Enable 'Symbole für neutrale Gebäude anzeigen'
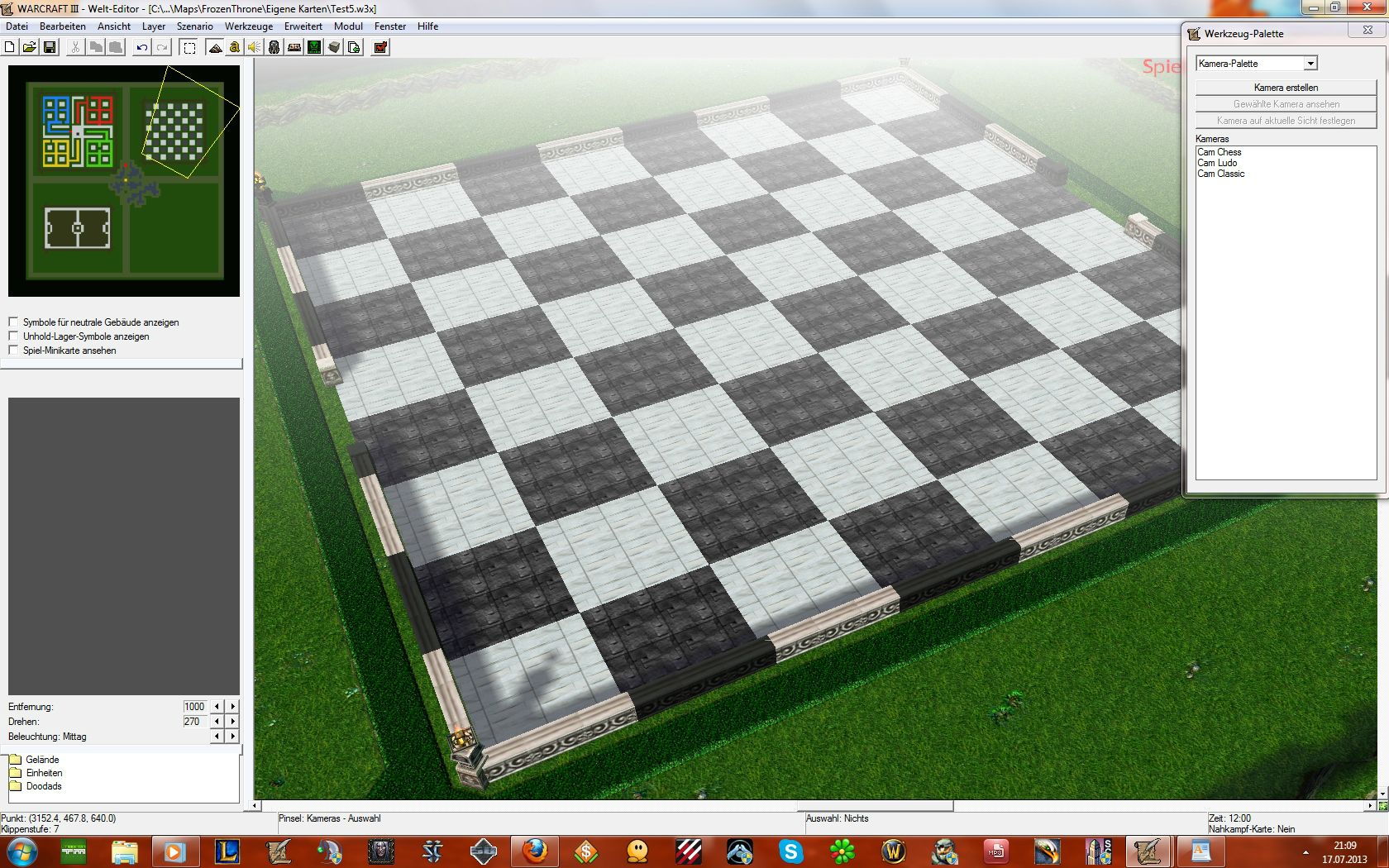The image size is (1389, 868). (13, 322)
